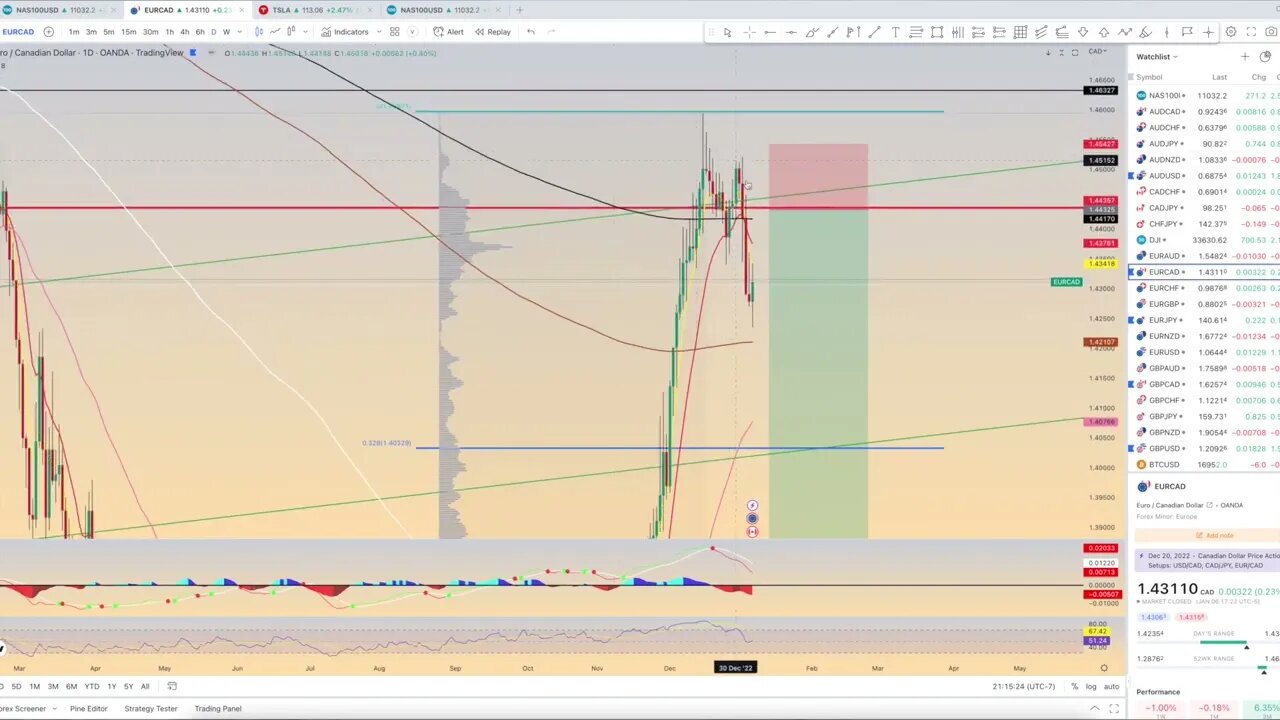Open the Strategy Tester tab

click(x=151, y=708)
